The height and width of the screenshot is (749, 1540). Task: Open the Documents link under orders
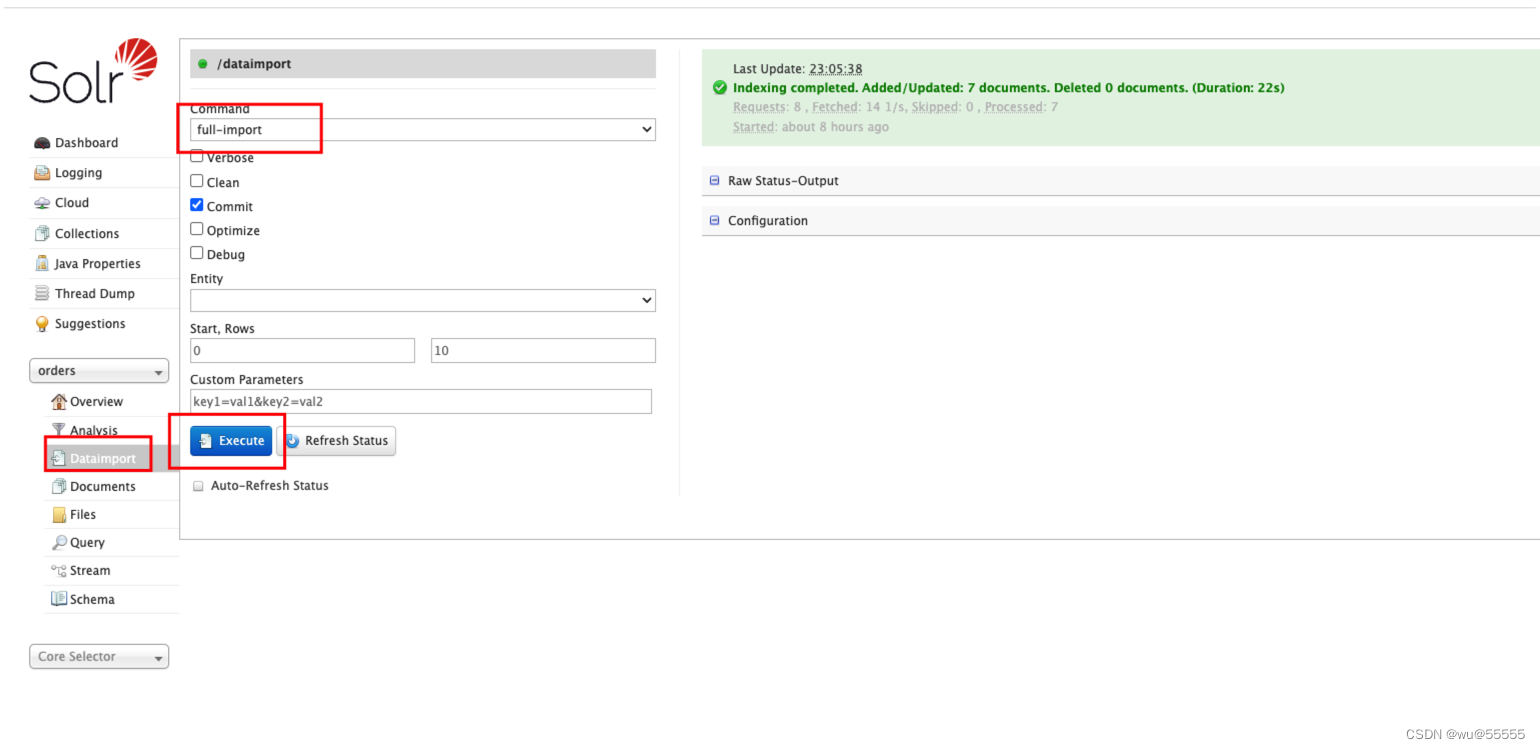tap(103, 487)
